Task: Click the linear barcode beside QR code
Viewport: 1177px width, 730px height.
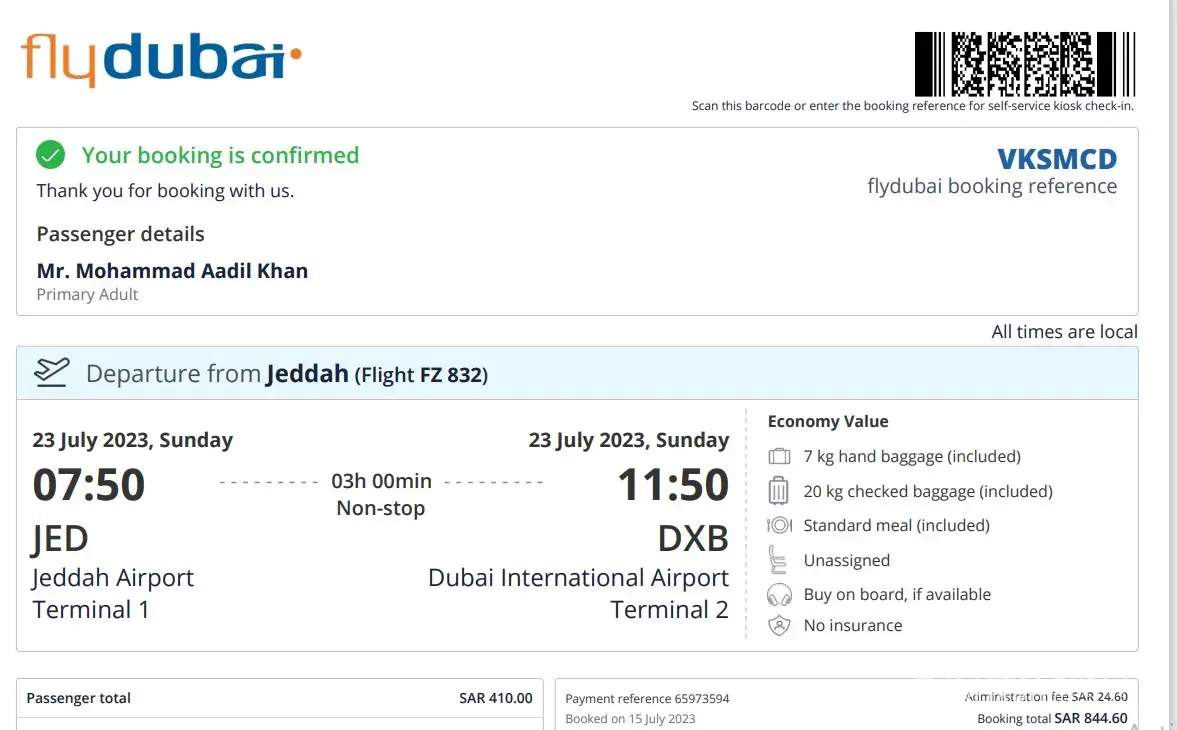Action: (x=930, y=63)
